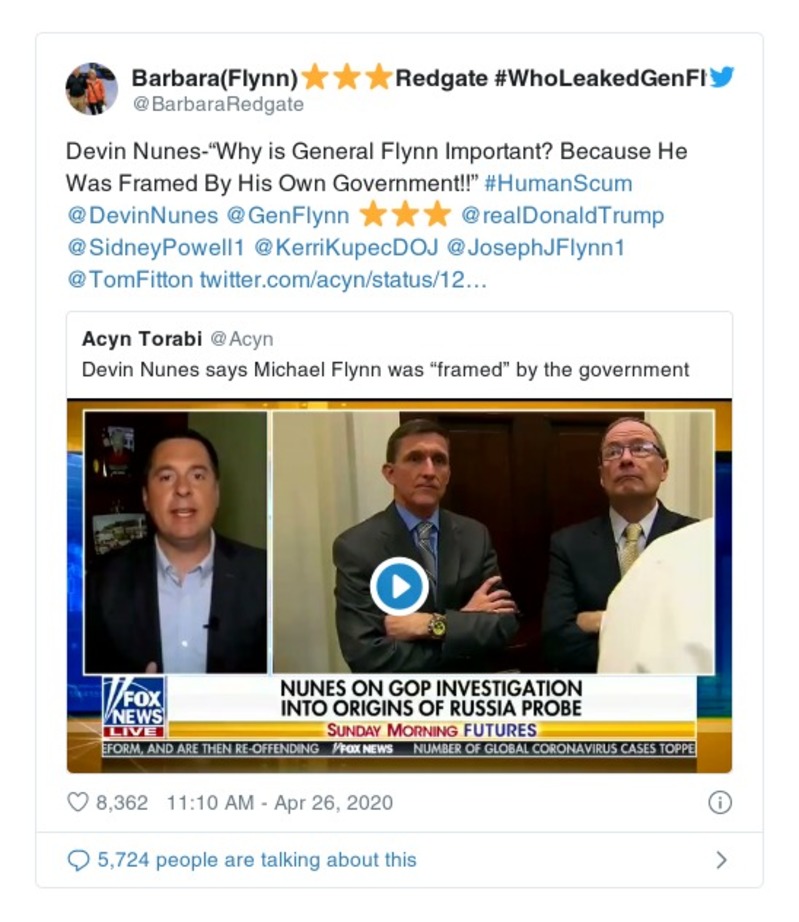Click the @BarbaraRedgate handle
Image resolution: width=799 pixels, height=922 pixels.
coord(217,103)
